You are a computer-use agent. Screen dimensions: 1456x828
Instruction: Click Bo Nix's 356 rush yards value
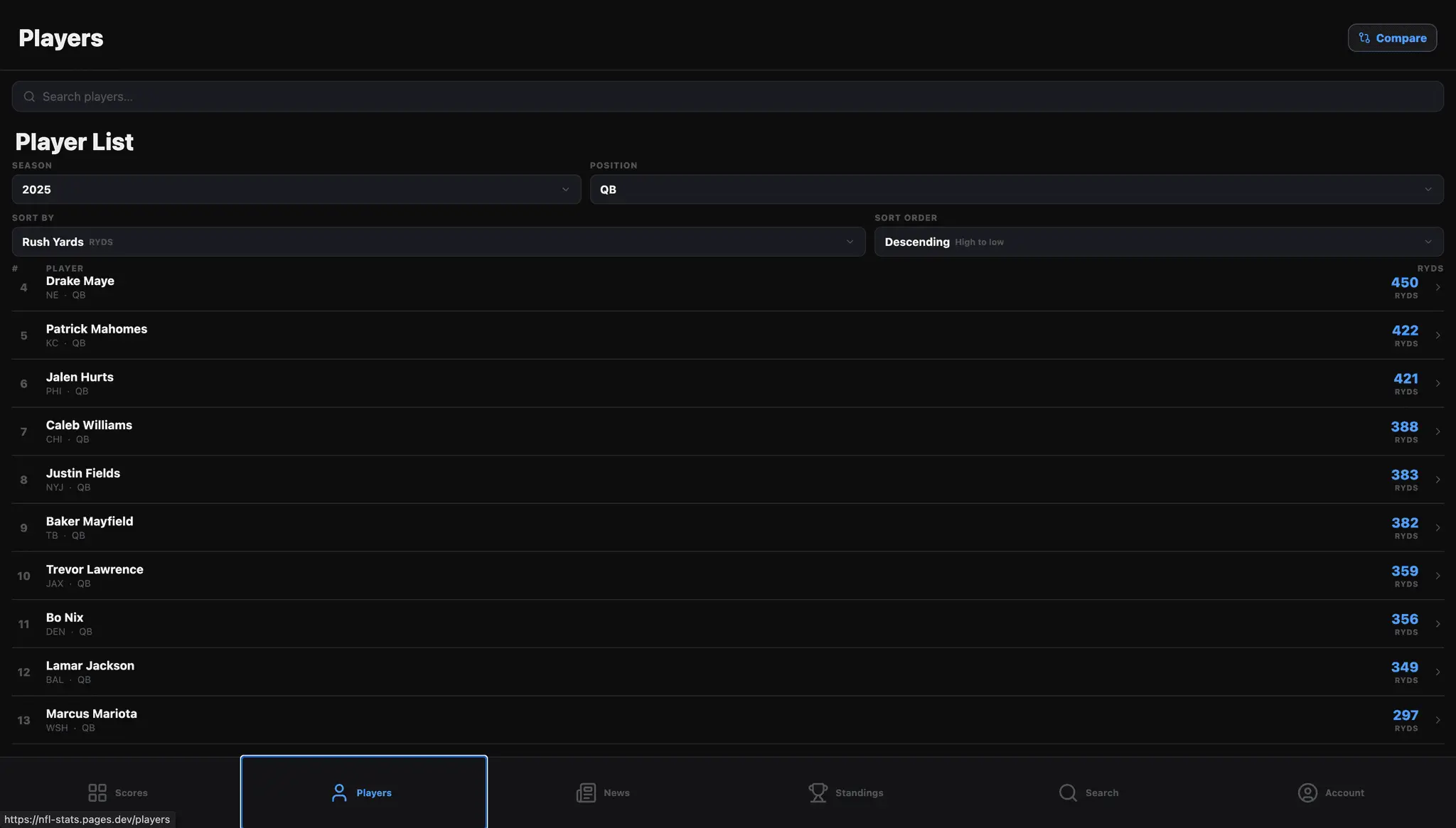click(1405, 619)
